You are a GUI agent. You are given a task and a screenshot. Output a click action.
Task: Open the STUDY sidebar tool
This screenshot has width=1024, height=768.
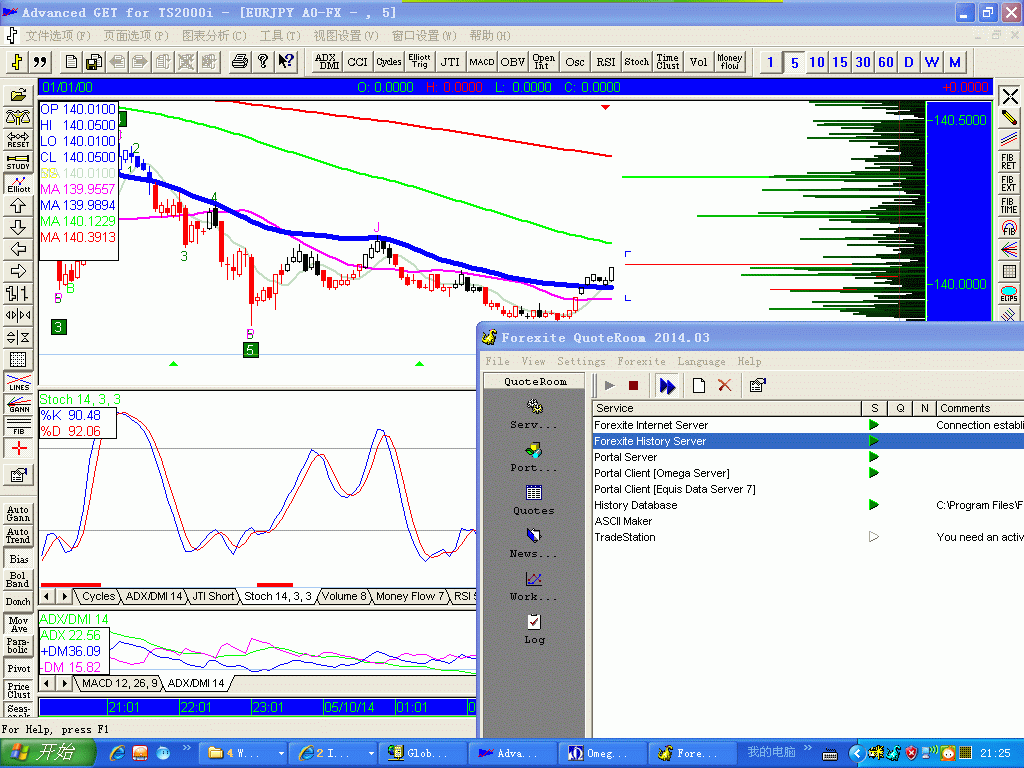pos(18,162)
